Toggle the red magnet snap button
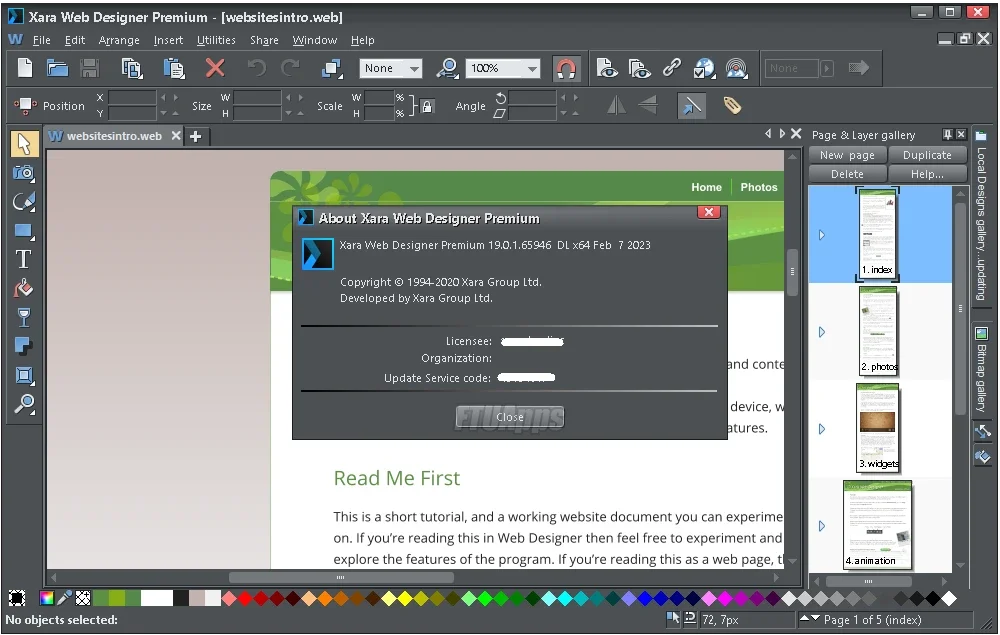This screenshot has width=1000, height=635. tap(566, 68)
